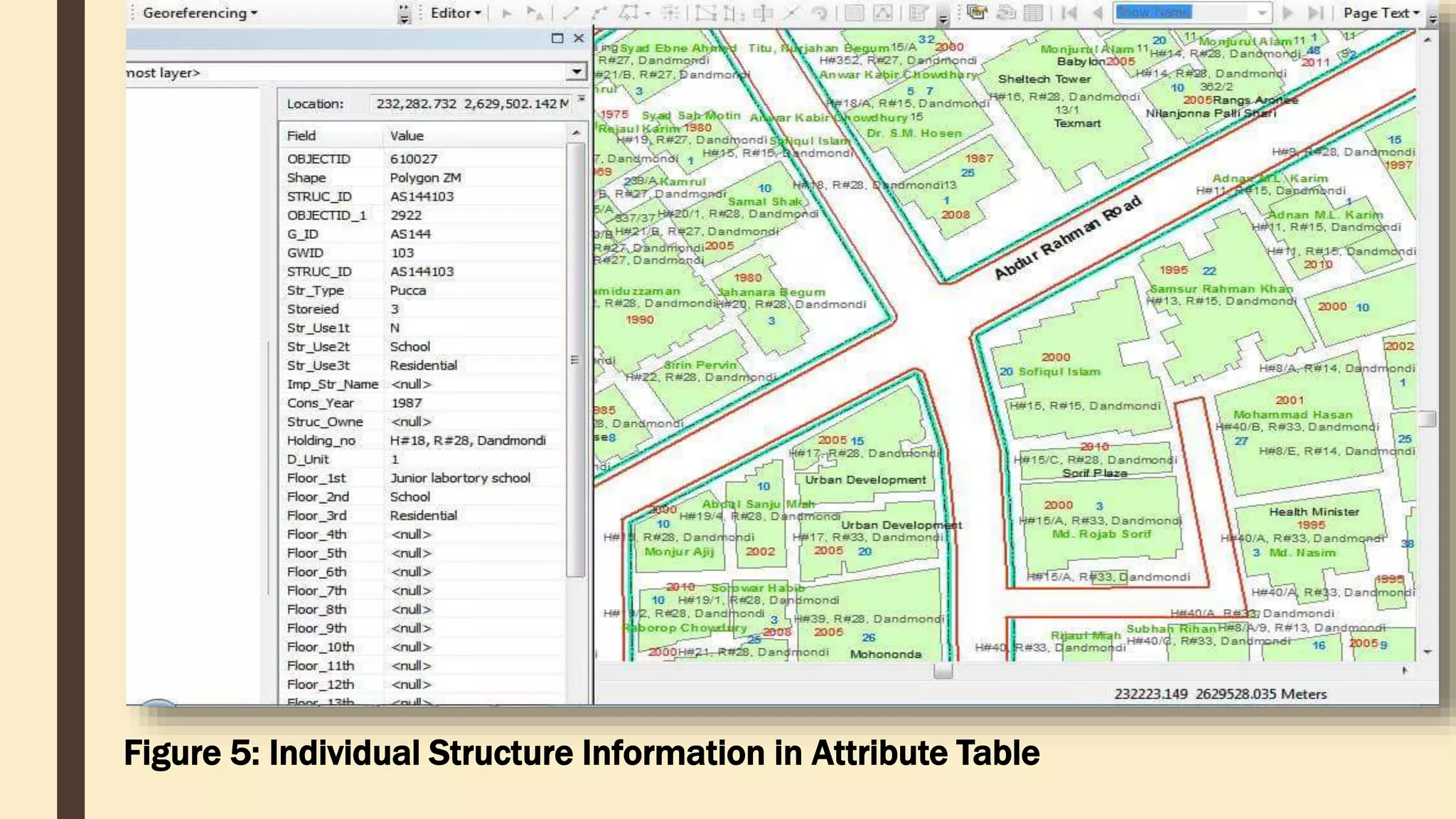Select the OBJECTID_1 value 2922

(x=406, y=215)
